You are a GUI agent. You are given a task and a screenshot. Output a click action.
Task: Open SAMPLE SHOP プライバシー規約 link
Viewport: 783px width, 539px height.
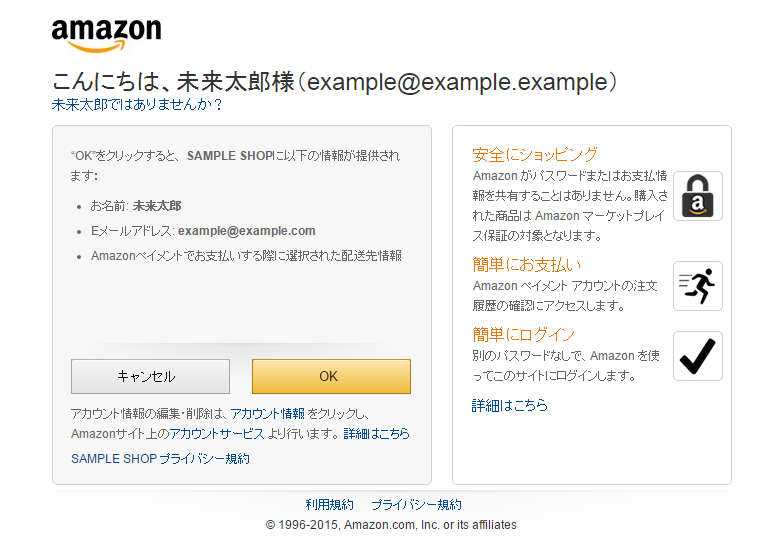160,459
